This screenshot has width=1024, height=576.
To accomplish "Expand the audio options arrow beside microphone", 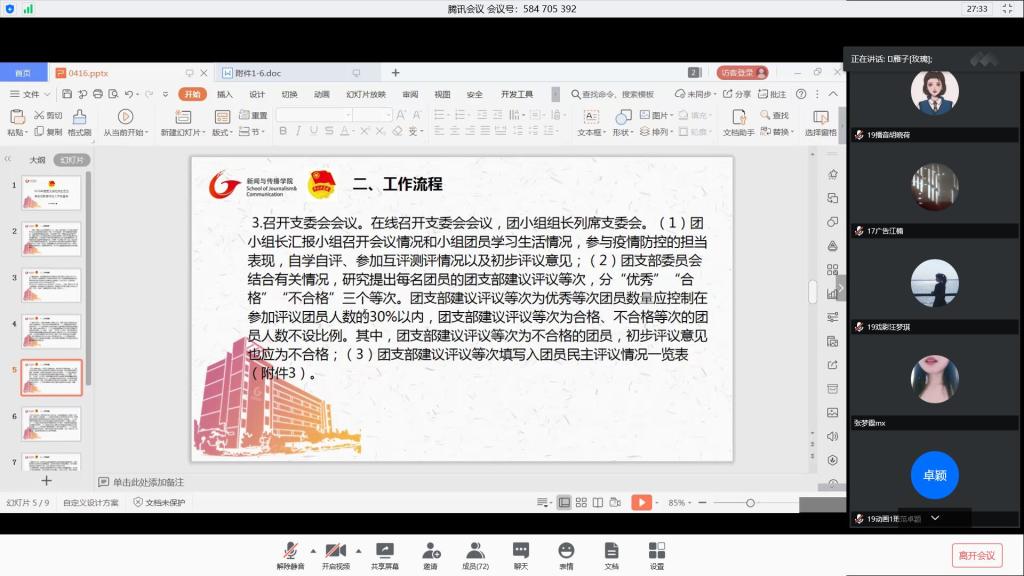I will (313, 550).
